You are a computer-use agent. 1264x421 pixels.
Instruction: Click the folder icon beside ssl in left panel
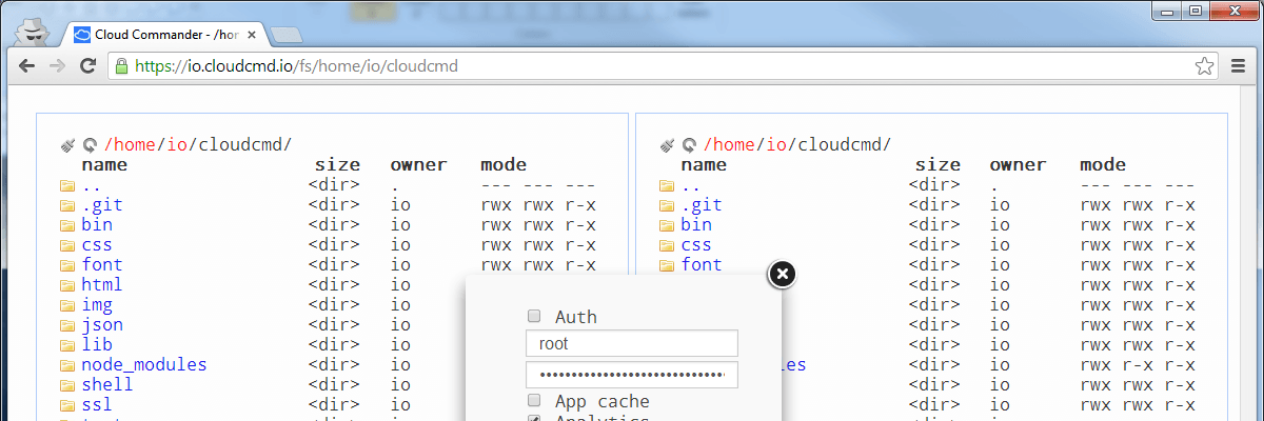tap(67, 405)
